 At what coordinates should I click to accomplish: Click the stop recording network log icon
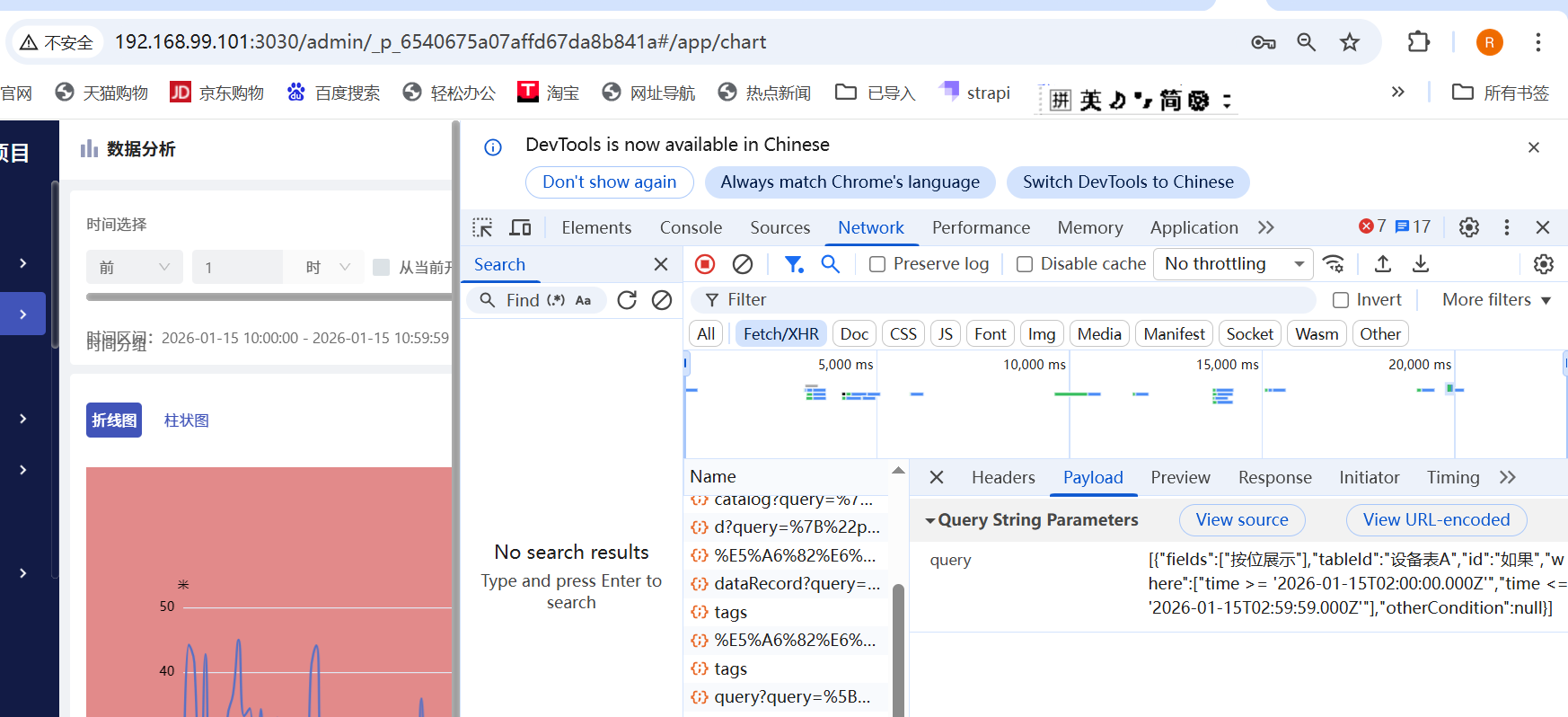point(705,264)
